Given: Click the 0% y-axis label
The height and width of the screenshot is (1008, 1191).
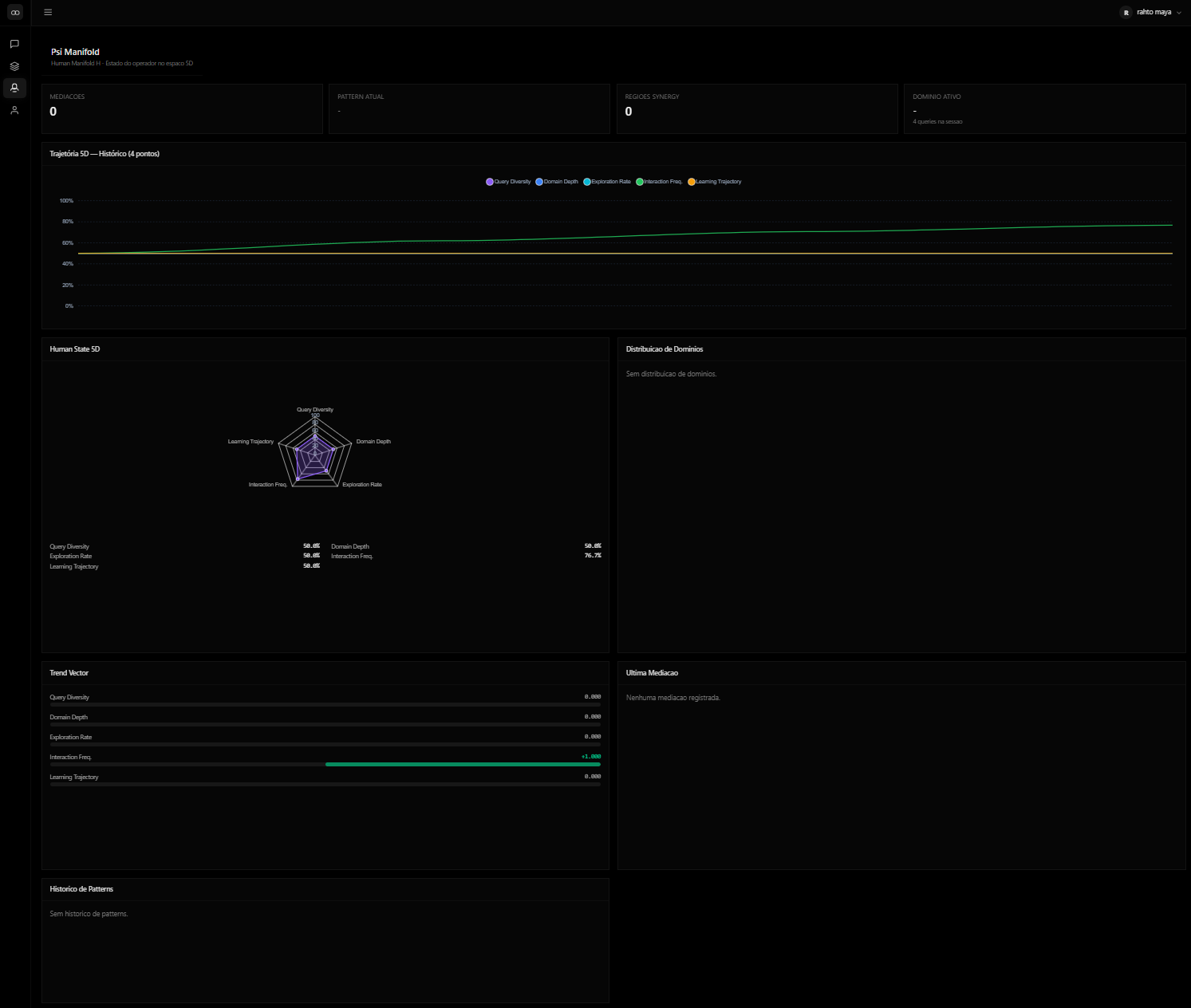Looking at the screenshot, I should pyautogui.click(x=69, y=306).
